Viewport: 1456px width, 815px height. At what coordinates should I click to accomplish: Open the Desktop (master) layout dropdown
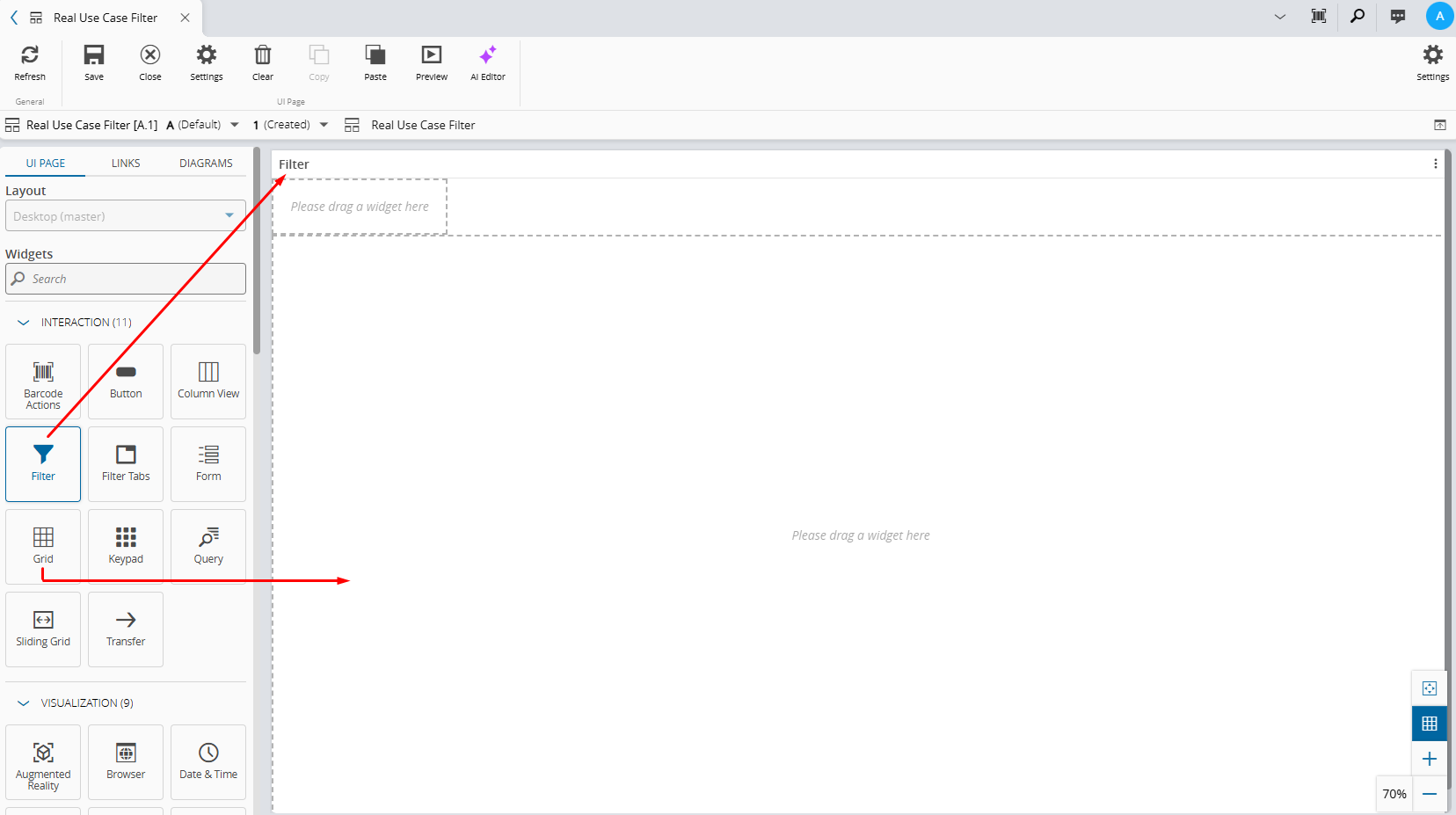pyautogui.click(x=126, y=215)
